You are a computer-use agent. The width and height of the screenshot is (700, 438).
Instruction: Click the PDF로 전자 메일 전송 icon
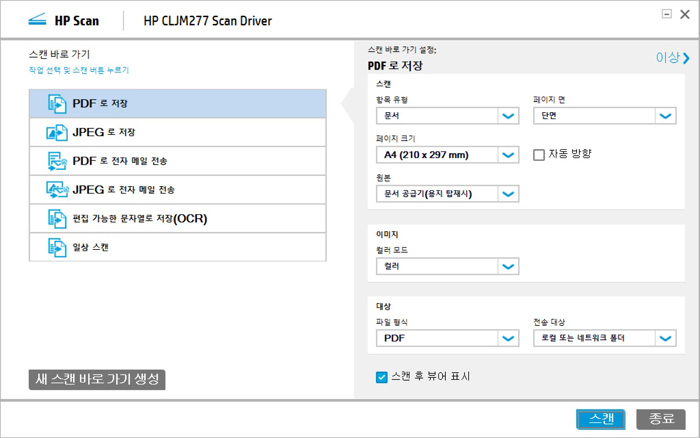click(x=55, y=161)
